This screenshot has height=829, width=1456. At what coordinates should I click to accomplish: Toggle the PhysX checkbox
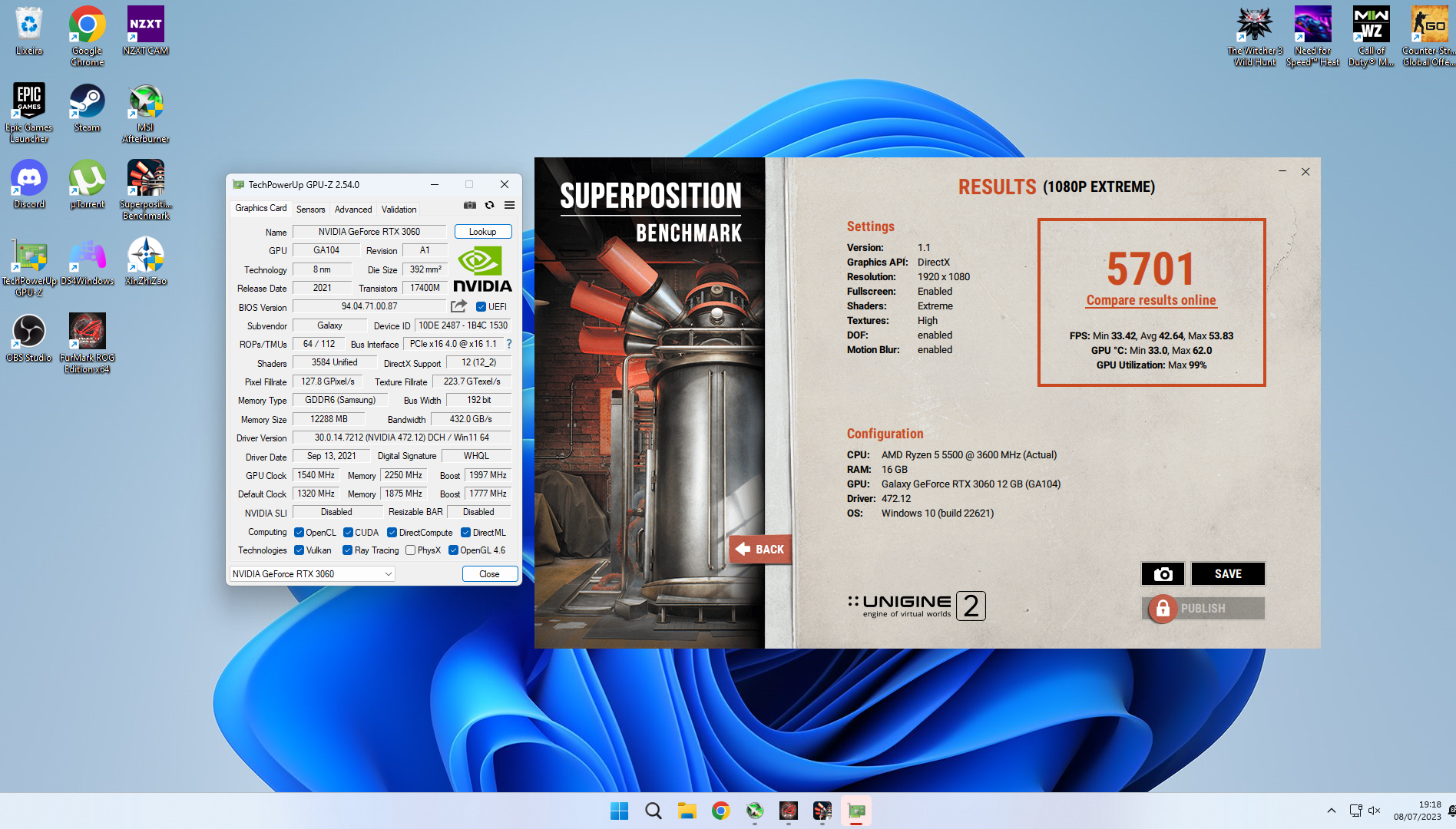pyautogui.click(x=411, y=550)
